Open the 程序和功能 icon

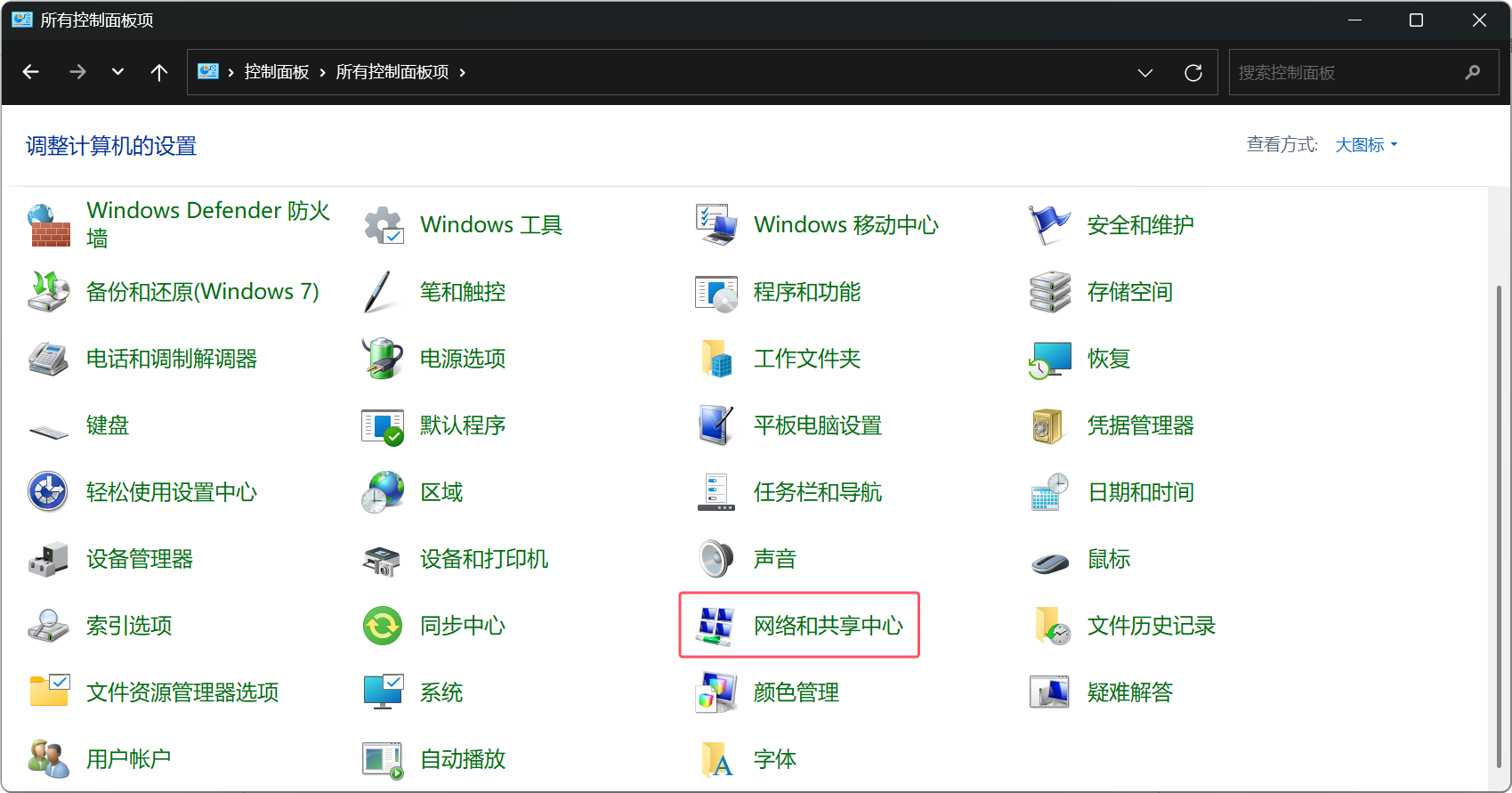[716, 292]
